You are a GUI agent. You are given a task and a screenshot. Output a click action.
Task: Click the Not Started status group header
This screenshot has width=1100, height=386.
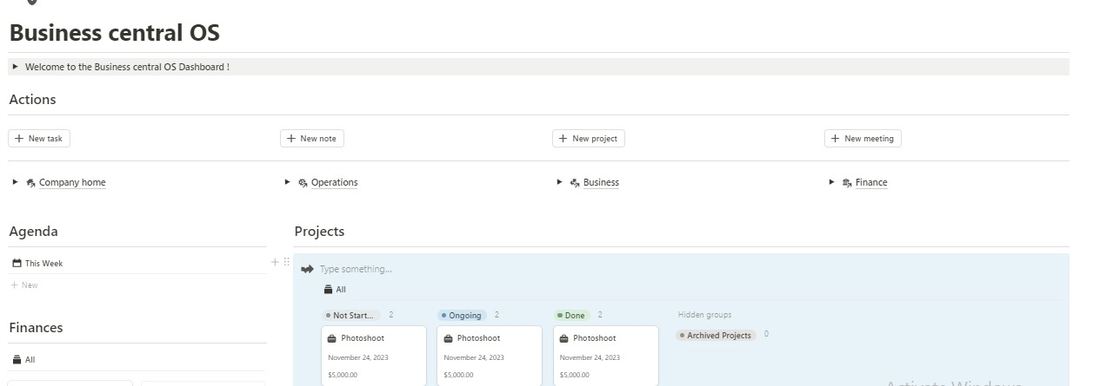[352, 315]
